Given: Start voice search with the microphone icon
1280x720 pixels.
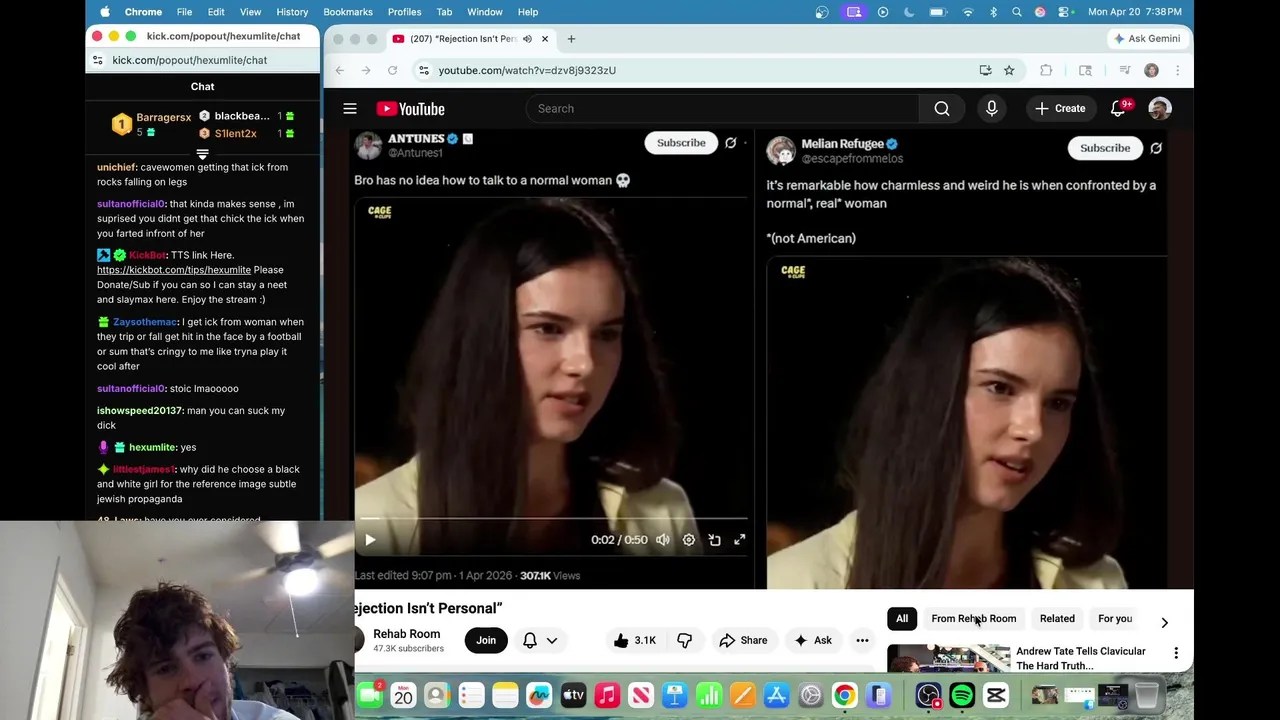Looking at the screenshot, I should click(x=992, y=109).
